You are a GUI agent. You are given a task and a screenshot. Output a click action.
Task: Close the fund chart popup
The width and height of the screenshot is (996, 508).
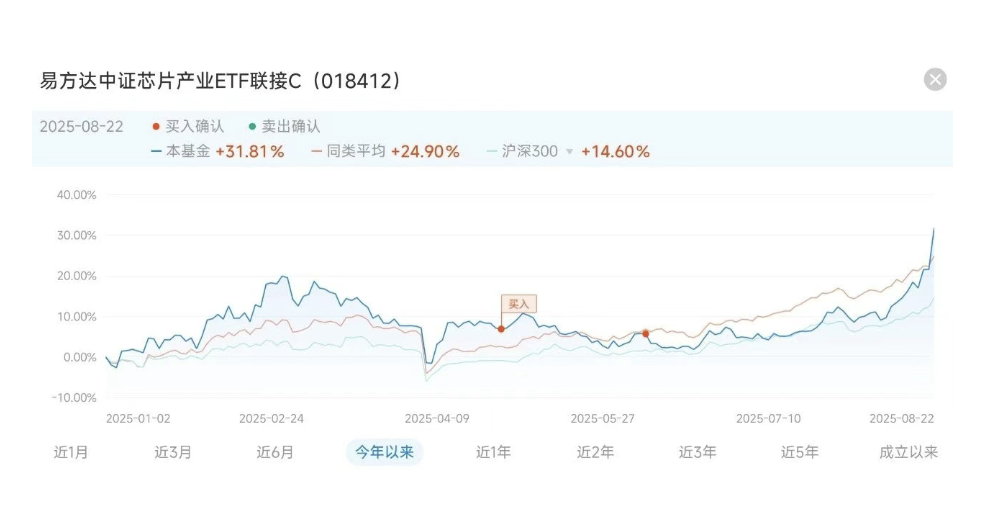(x=934, y=79)
